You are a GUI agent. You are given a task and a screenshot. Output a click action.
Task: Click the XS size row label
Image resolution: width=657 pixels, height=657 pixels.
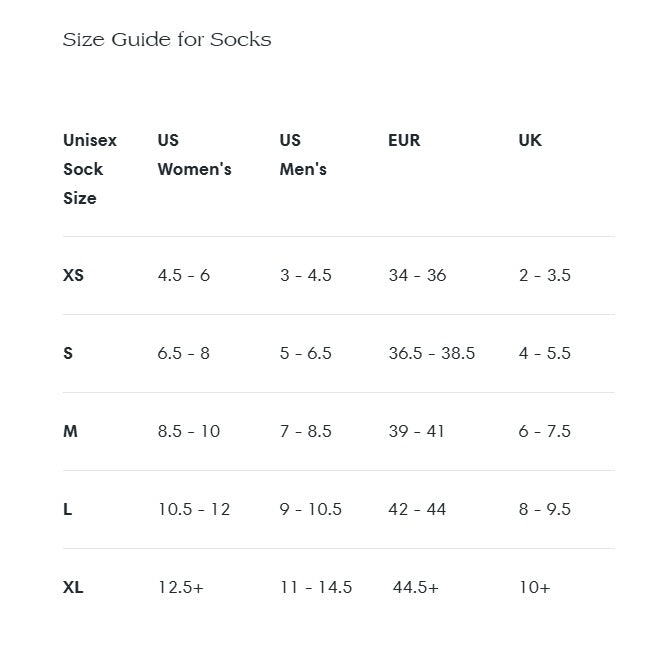[x=73, y=275]
